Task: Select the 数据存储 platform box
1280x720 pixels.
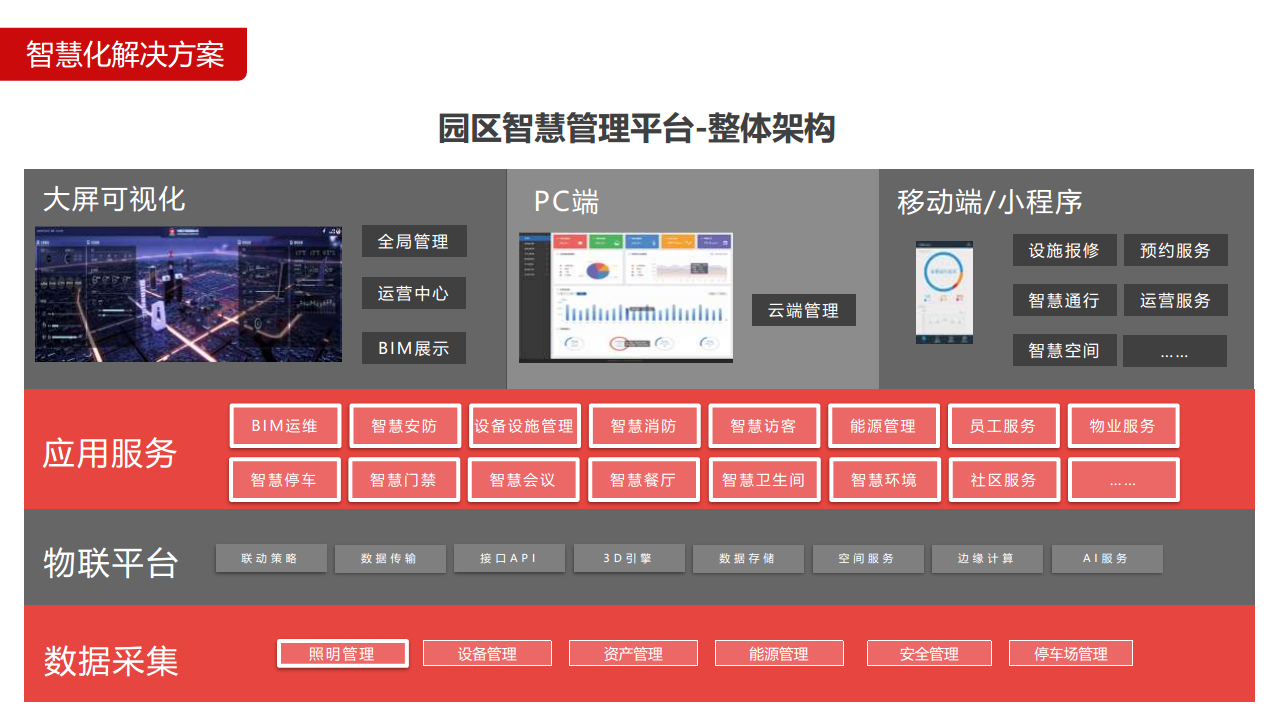Action: click(x=748, y=559)
